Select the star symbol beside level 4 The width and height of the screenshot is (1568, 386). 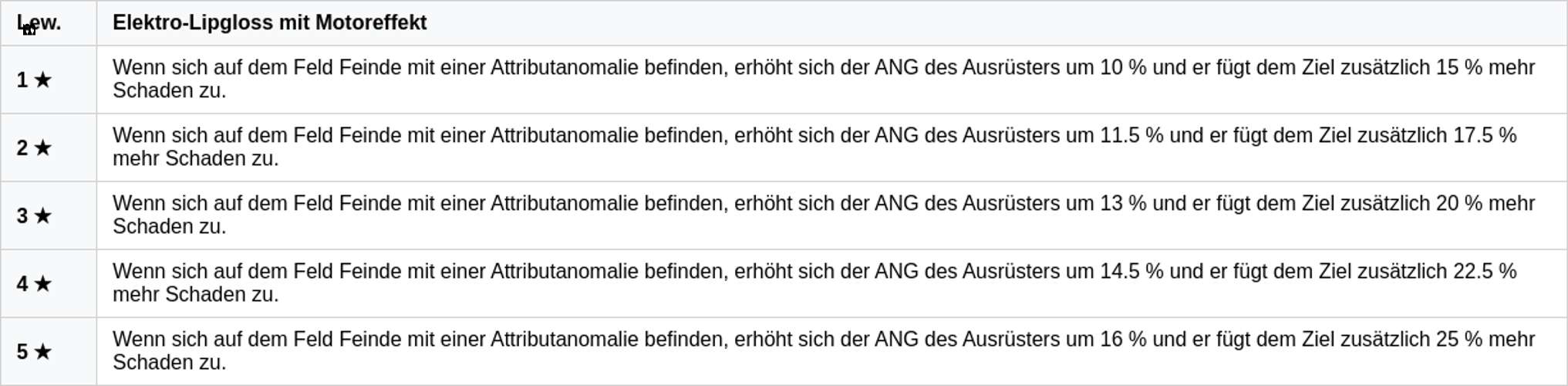click(x=43, y=284)
